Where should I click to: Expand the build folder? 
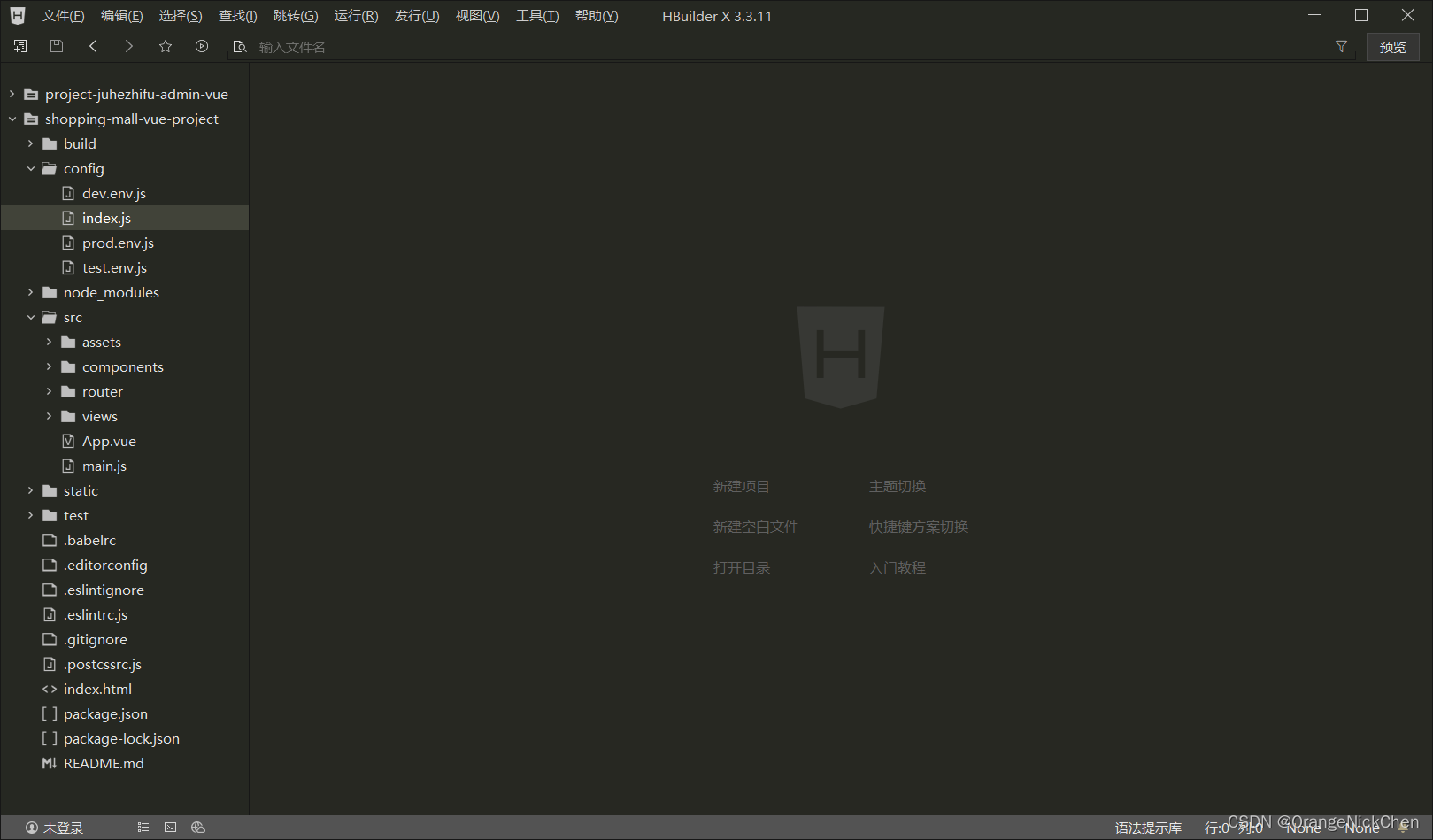click(30, 143)
